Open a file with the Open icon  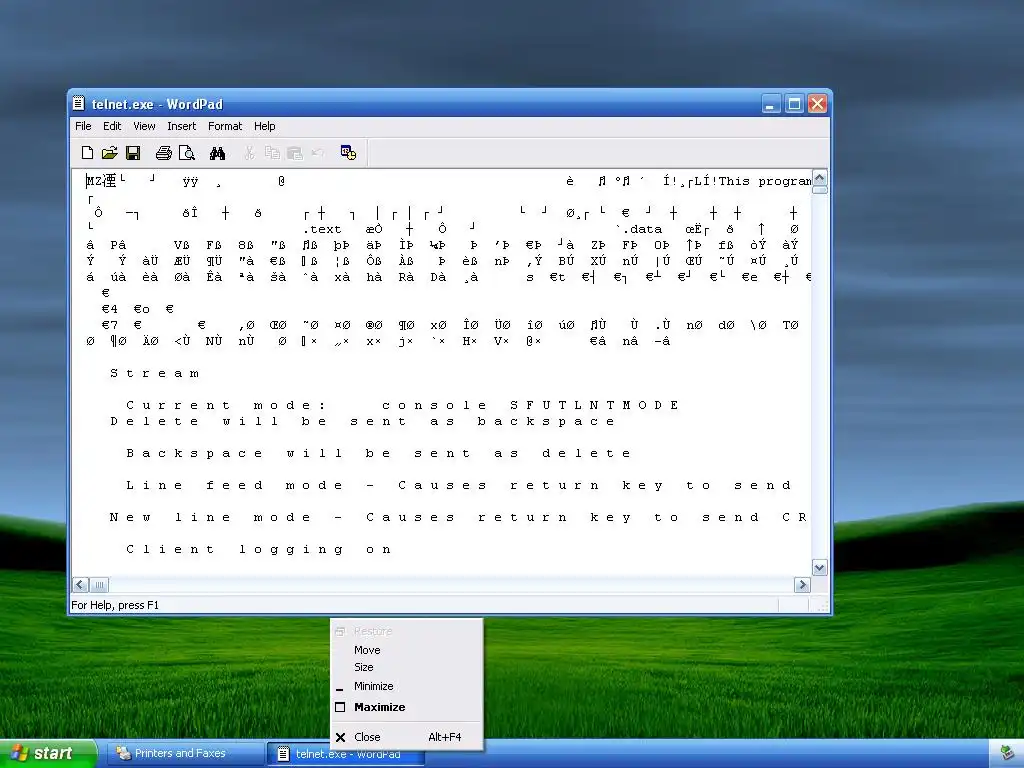pyautogui.click(x=110, y=153)
